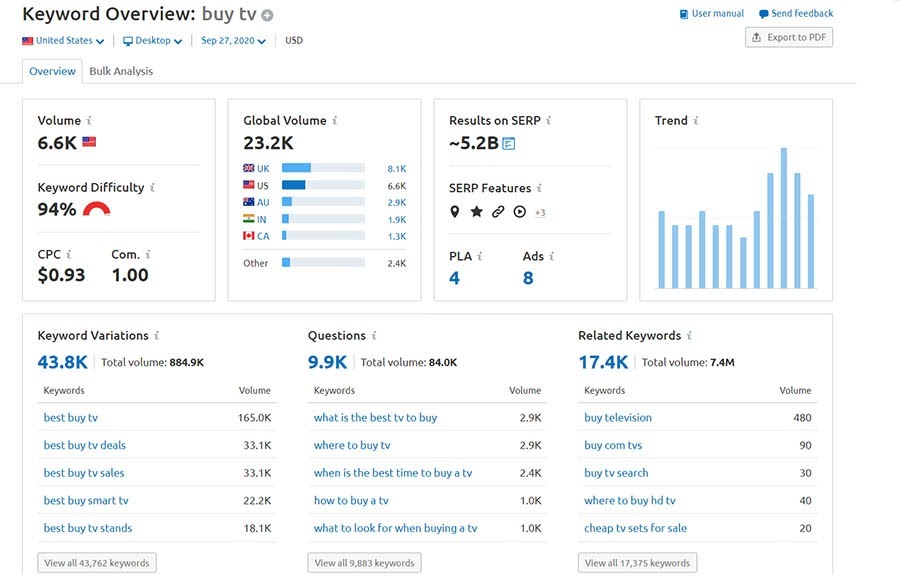This screenshot has height=575, width=900.
Task: Click the 'best buy tv deals' keyword link
Action: tap(84, 445)
